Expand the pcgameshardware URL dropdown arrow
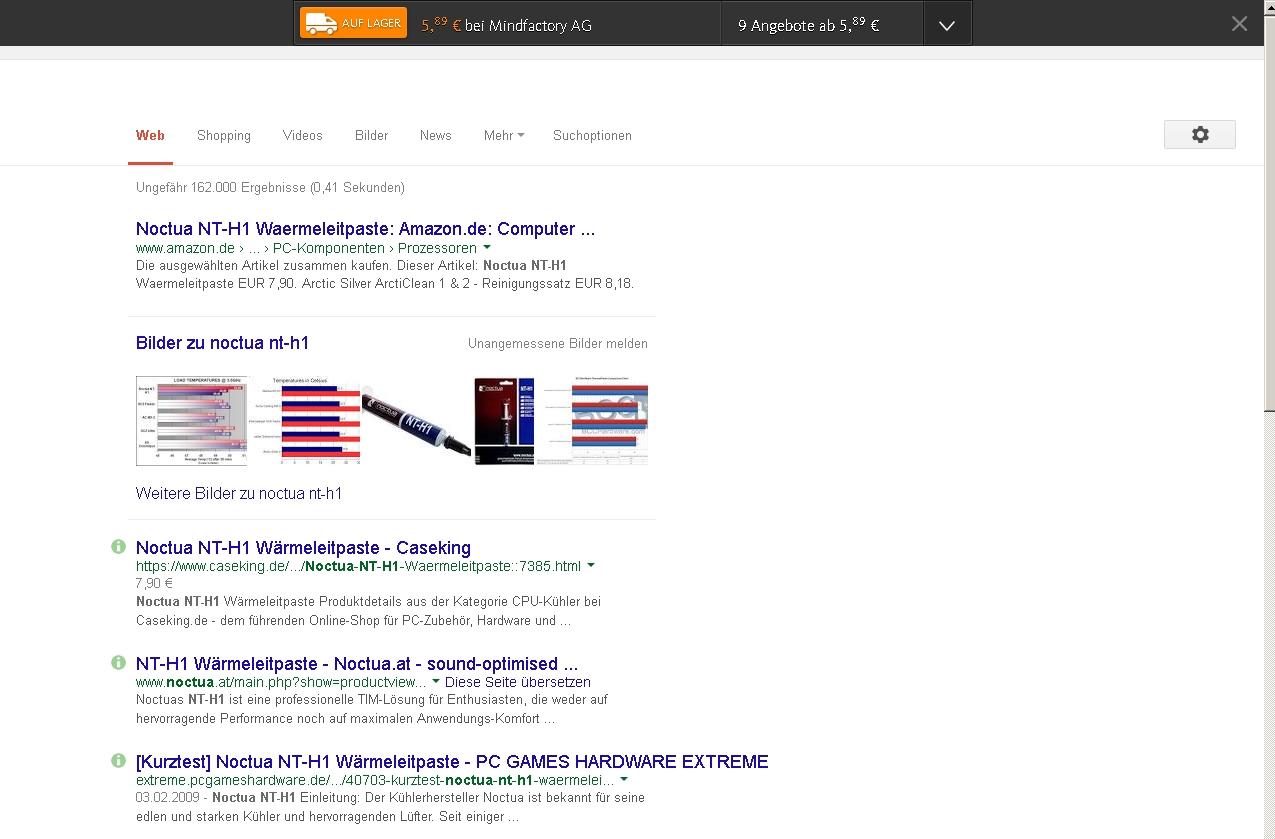1275x839 pixels. point(624,780)
